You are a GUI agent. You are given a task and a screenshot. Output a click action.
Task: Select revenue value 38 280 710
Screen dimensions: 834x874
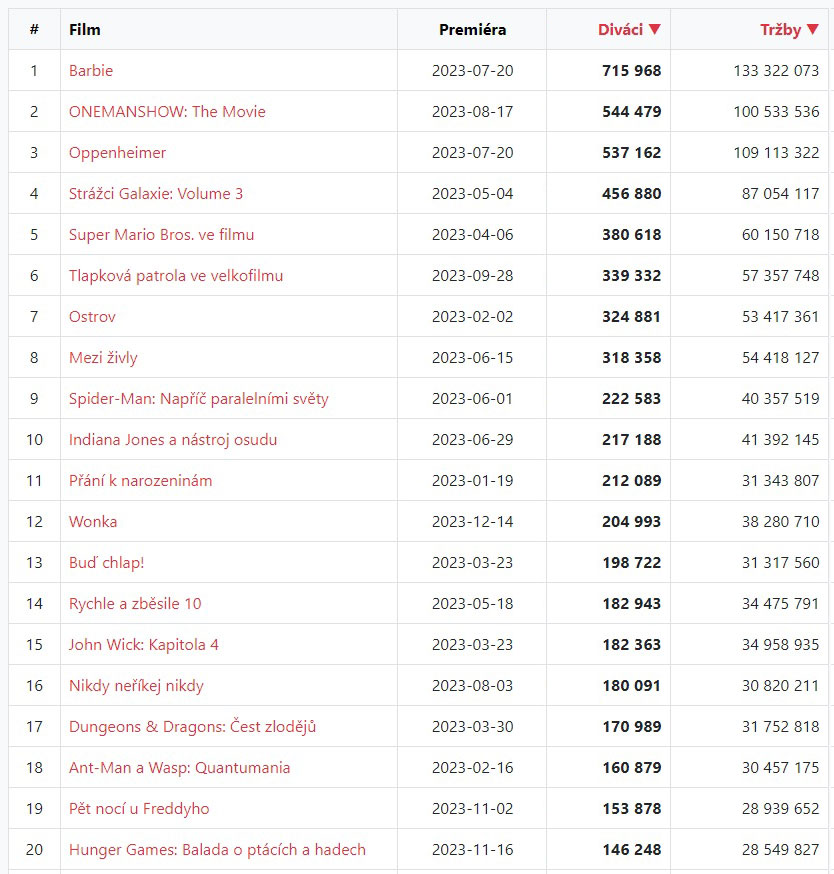click(780, 522)
